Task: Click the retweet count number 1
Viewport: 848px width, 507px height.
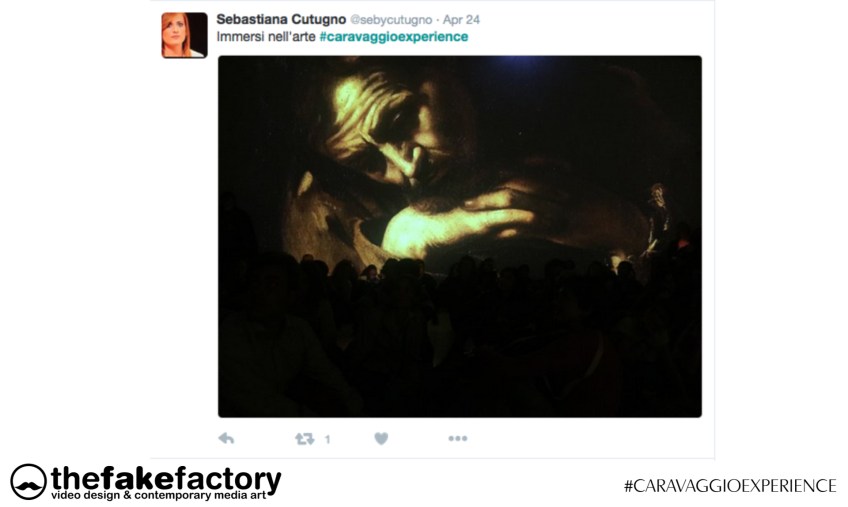Action: pyautogui.click(x=327, y=439)
